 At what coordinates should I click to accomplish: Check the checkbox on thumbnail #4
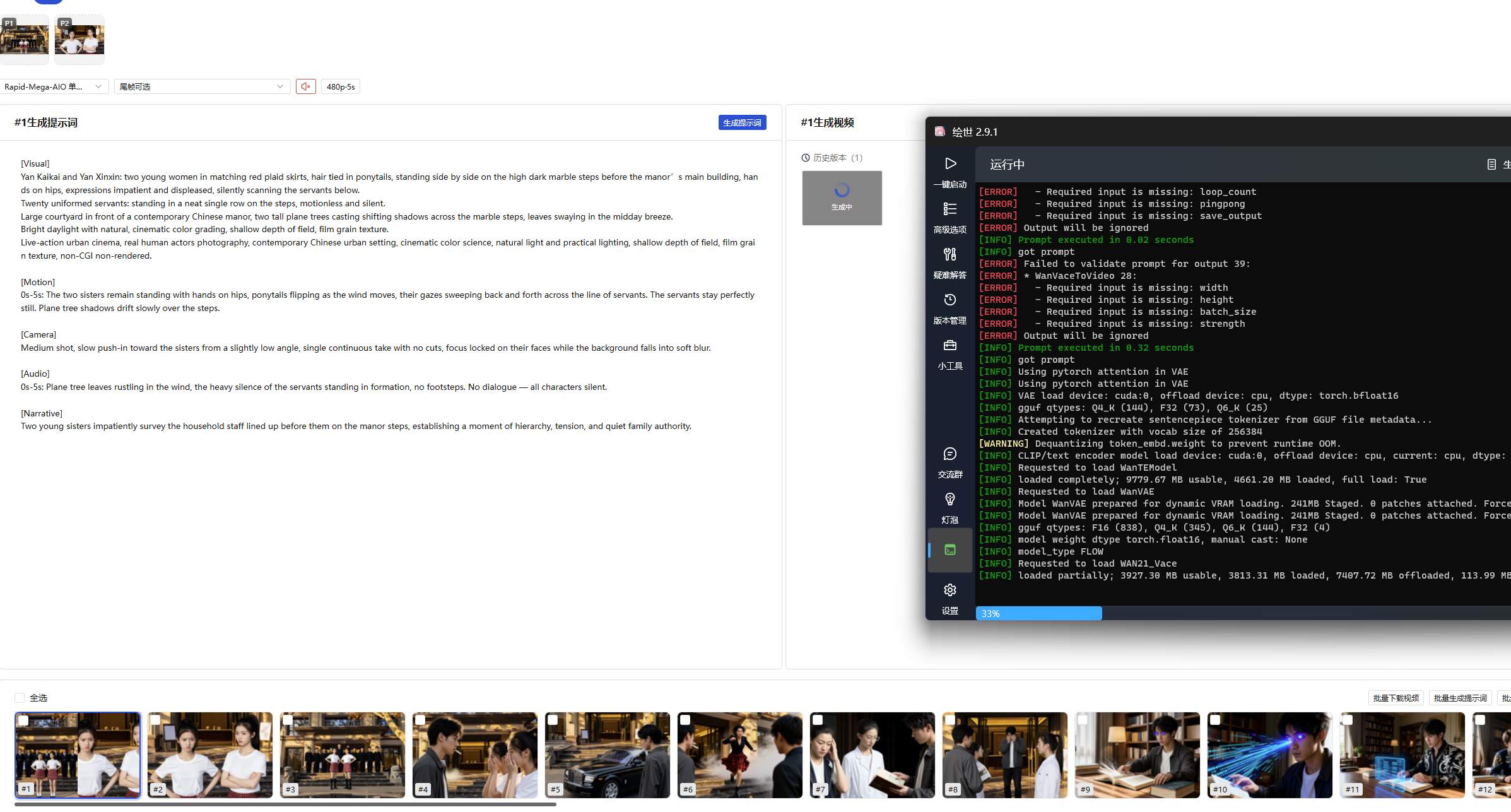[421, 720]
